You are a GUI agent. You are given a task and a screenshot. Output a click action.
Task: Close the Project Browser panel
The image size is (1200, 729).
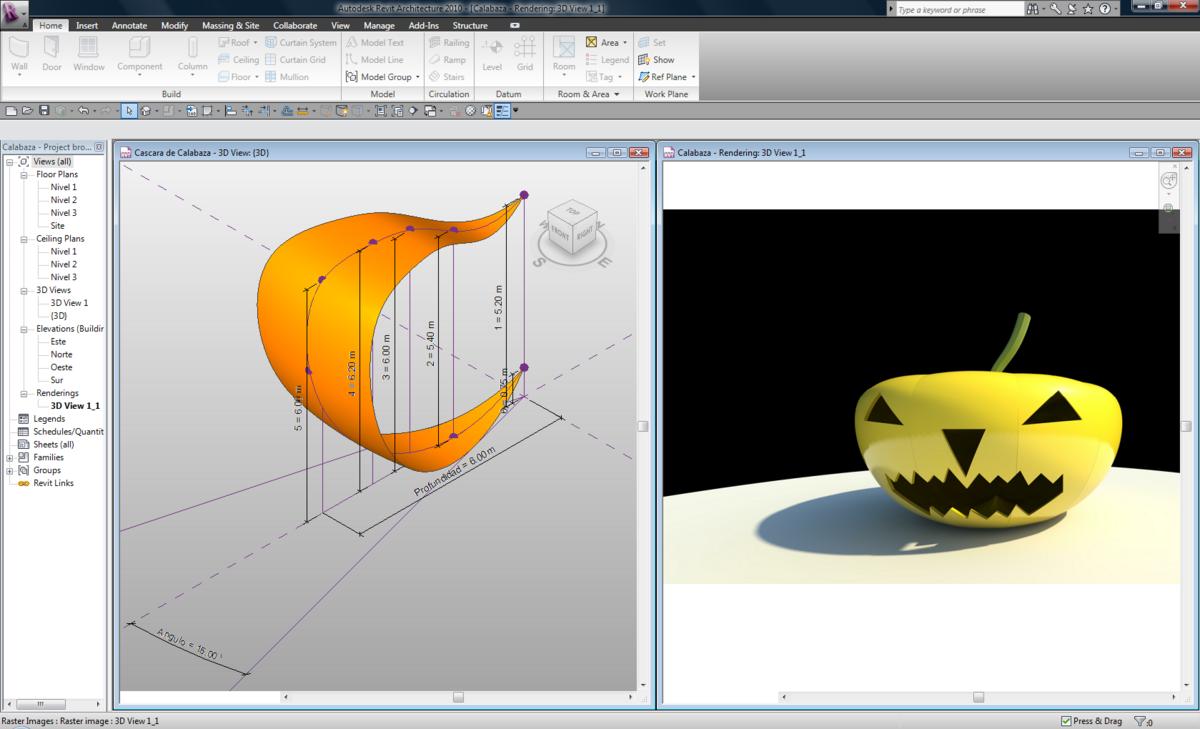point(100,146)
